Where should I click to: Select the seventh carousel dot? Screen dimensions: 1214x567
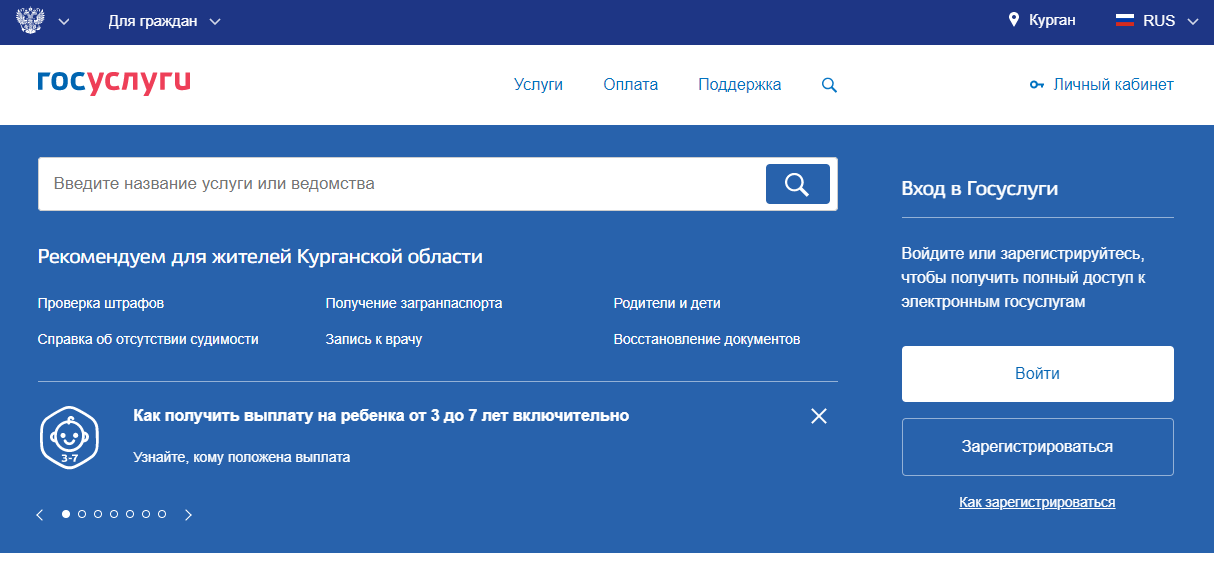(162, 514)
